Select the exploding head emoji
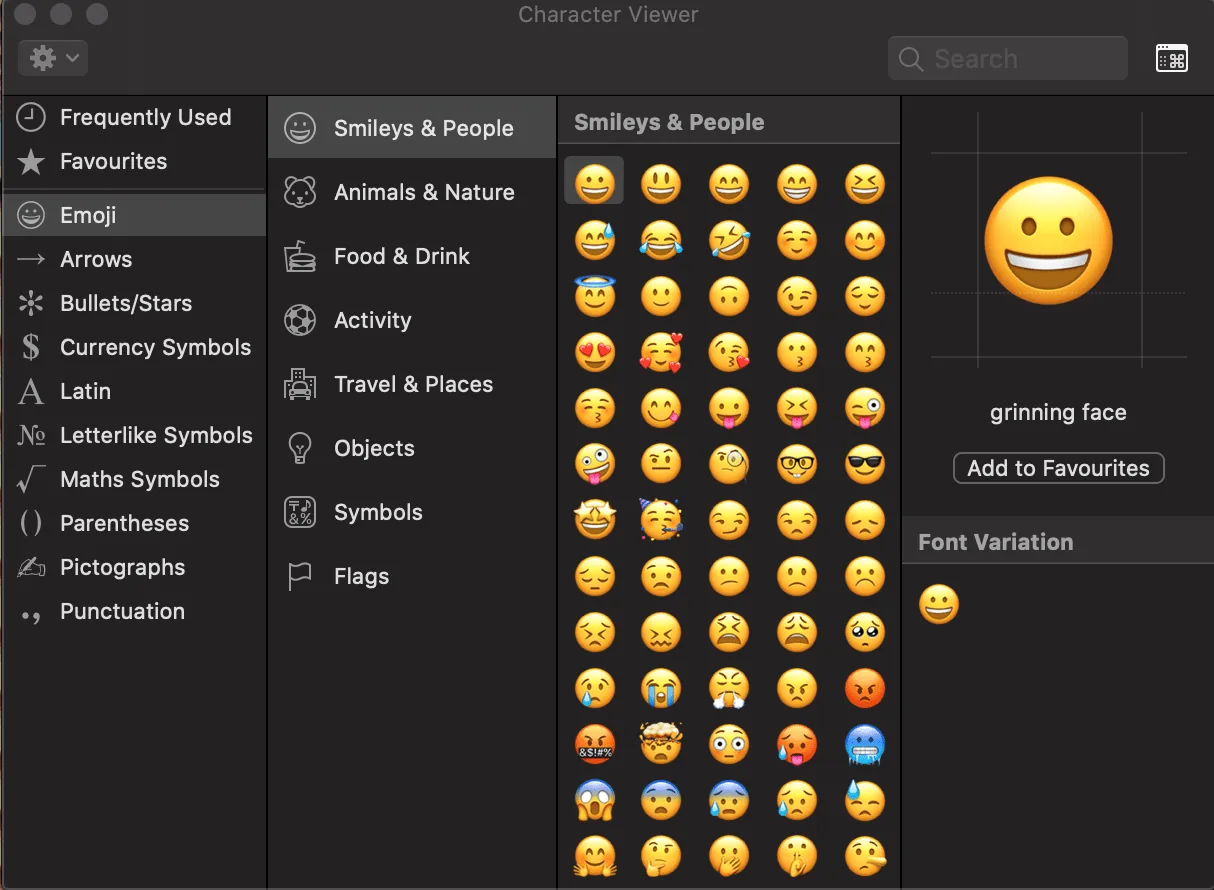Image resolution: width=1214 pixels, height=890 pixels. [x=660, y=744]
